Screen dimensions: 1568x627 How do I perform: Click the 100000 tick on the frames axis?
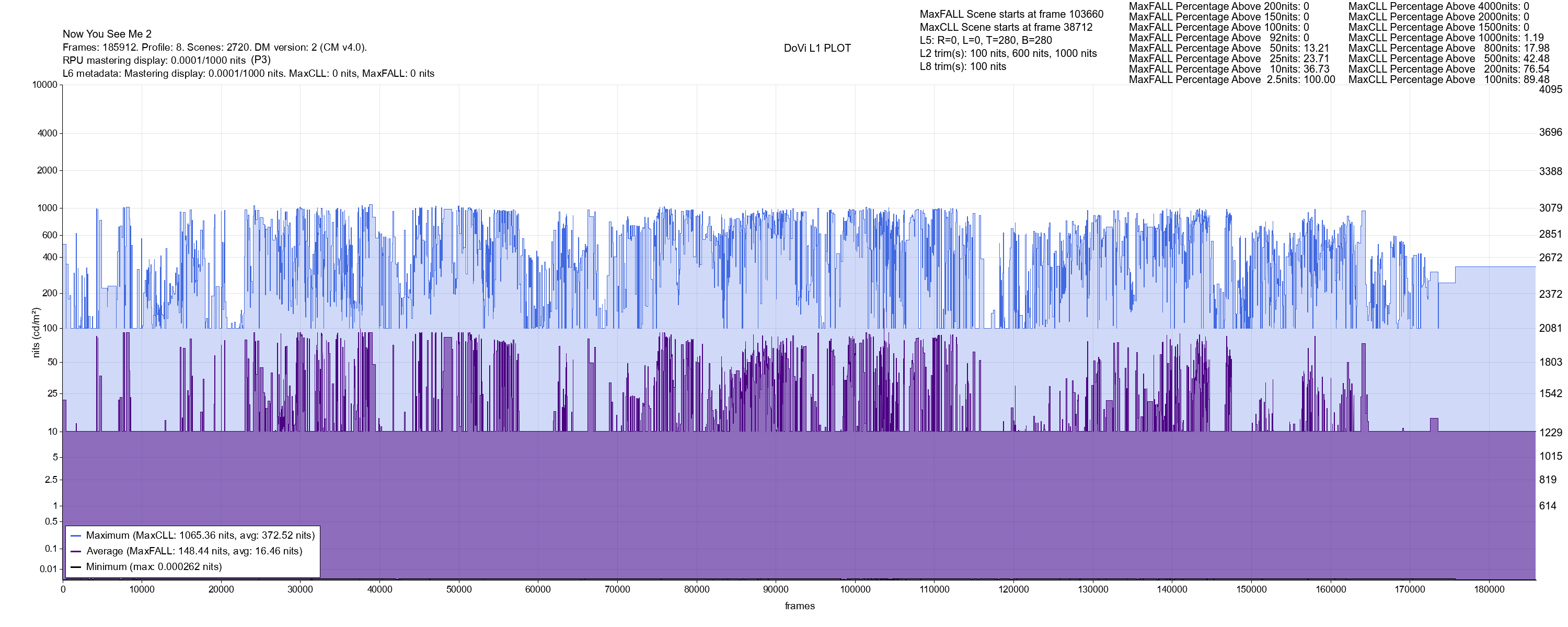(855, 589)
